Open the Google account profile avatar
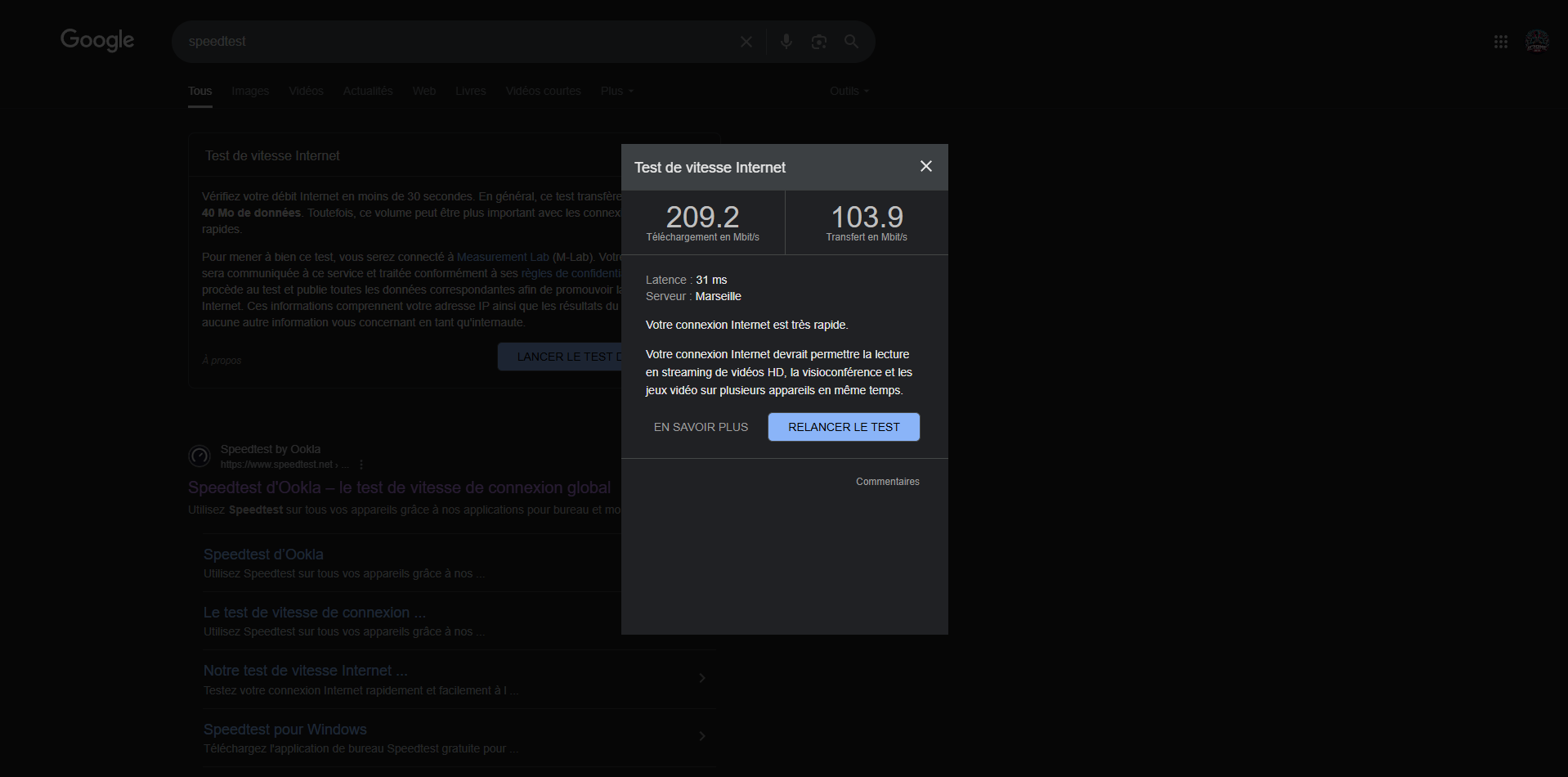The width and height of the screenshot is (1568, 777). tap(1536, 42)
